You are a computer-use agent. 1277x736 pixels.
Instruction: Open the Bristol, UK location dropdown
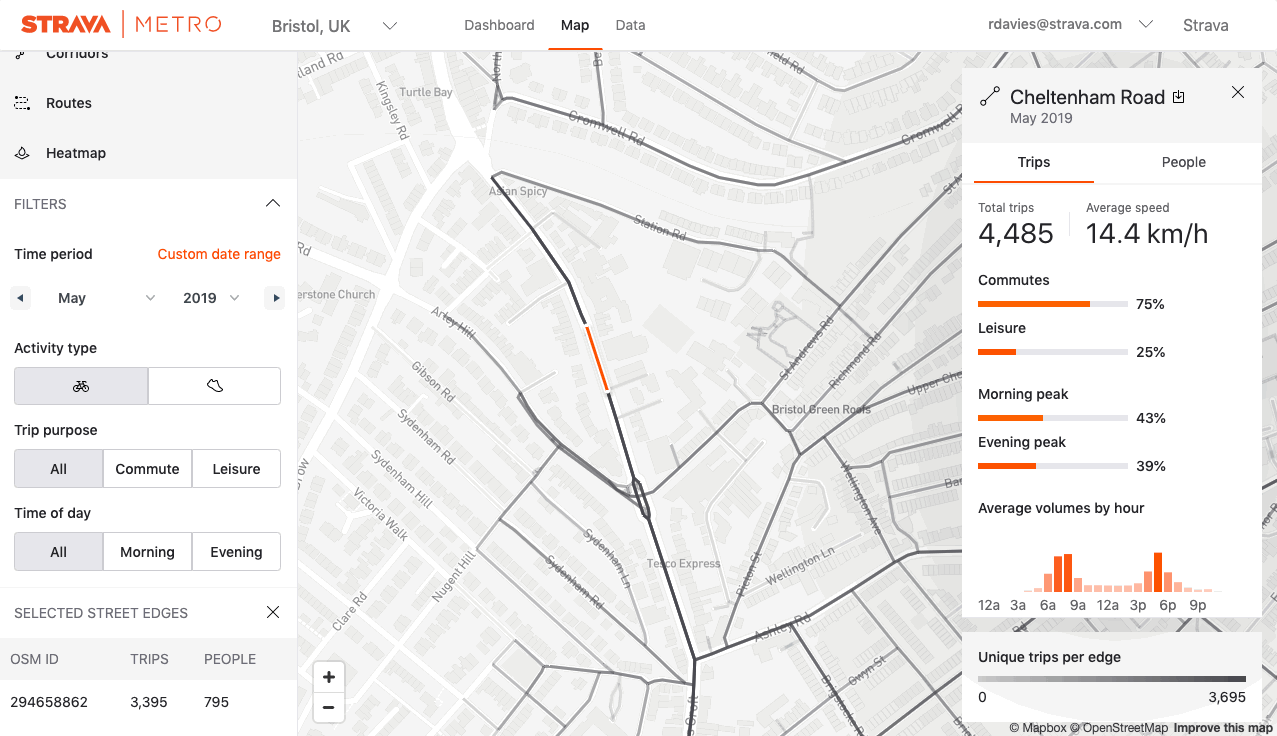coord(335,26)
